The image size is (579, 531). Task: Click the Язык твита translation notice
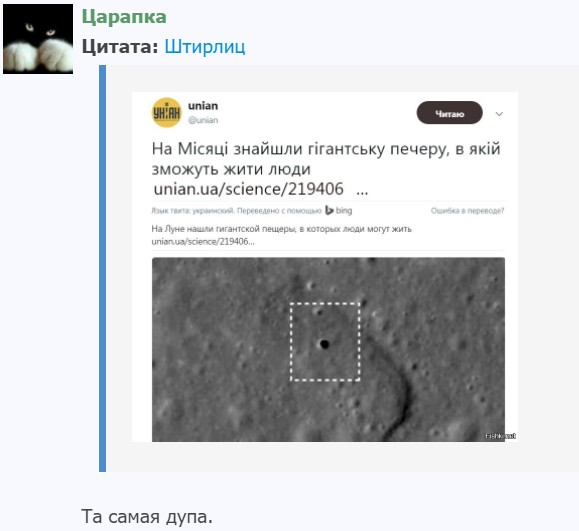pyautogui.click(x=236, y=211)
